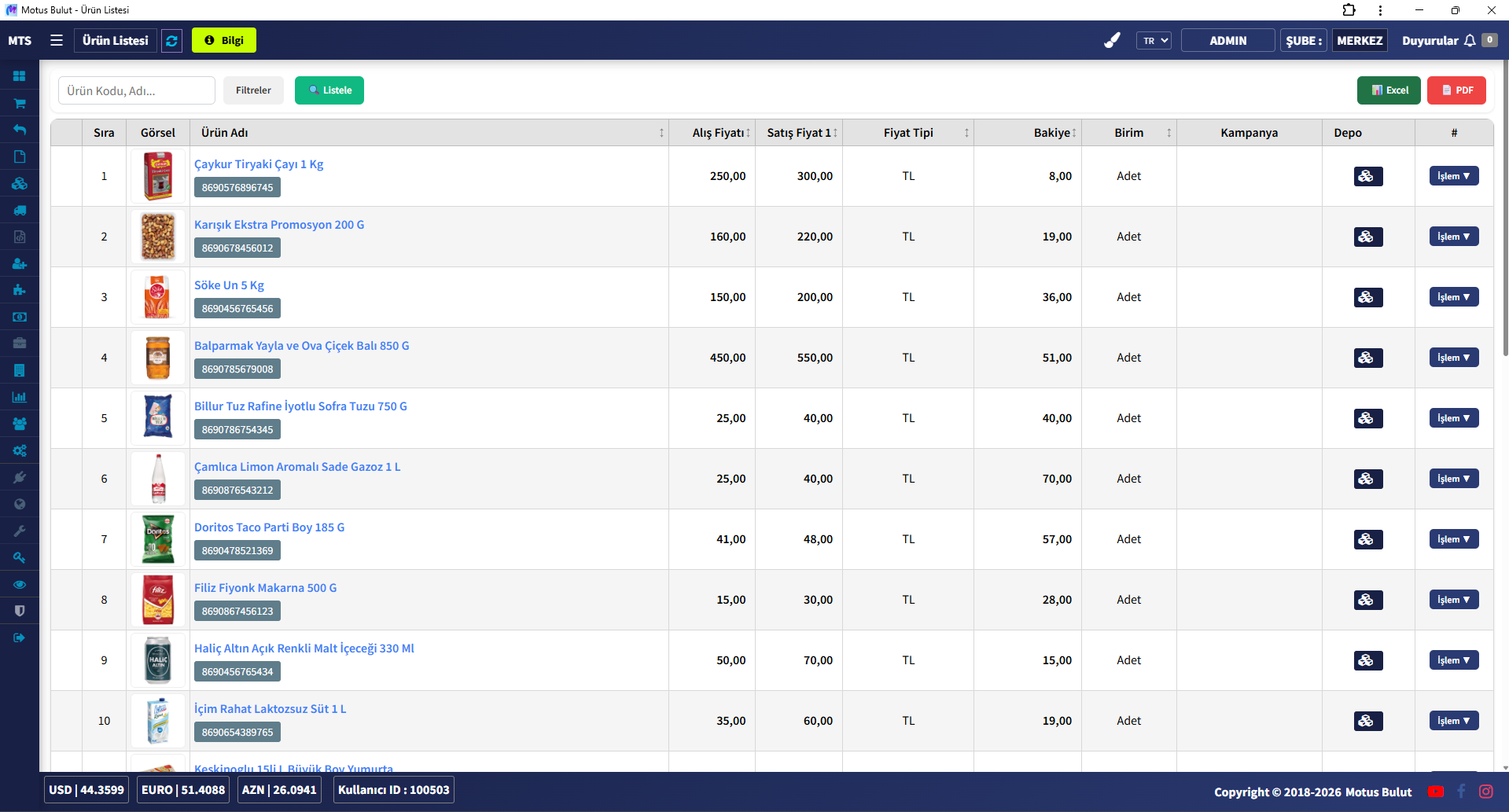The height and width of the screenshot is (812, 1509).
Task: Click the depo icon for Söke Un 5 Kg
Action: pos(1367,297)
